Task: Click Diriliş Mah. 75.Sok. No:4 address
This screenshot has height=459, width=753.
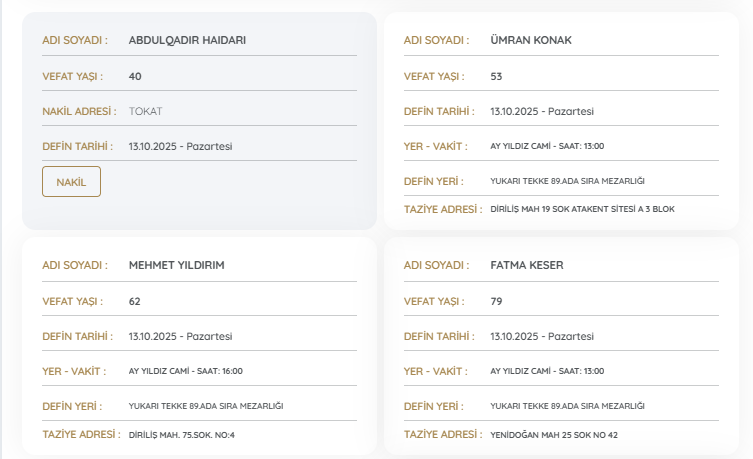Action: click(182, 435)
